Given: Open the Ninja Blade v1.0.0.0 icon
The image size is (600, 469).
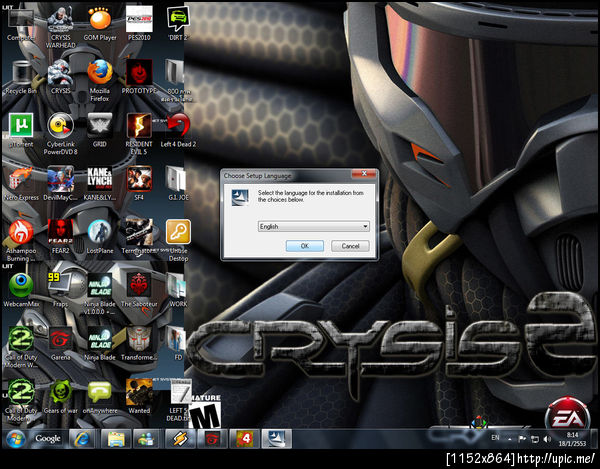Looking at the screenshot, I should [100, 294].
